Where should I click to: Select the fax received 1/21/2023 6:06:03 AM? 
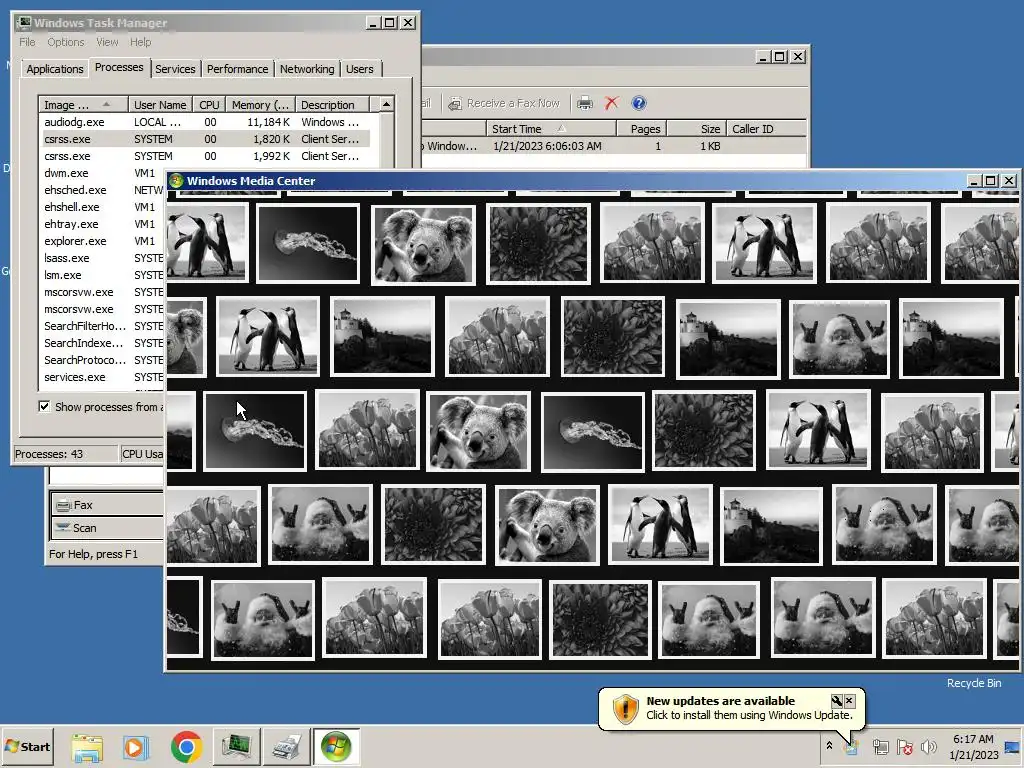(614, 146)
